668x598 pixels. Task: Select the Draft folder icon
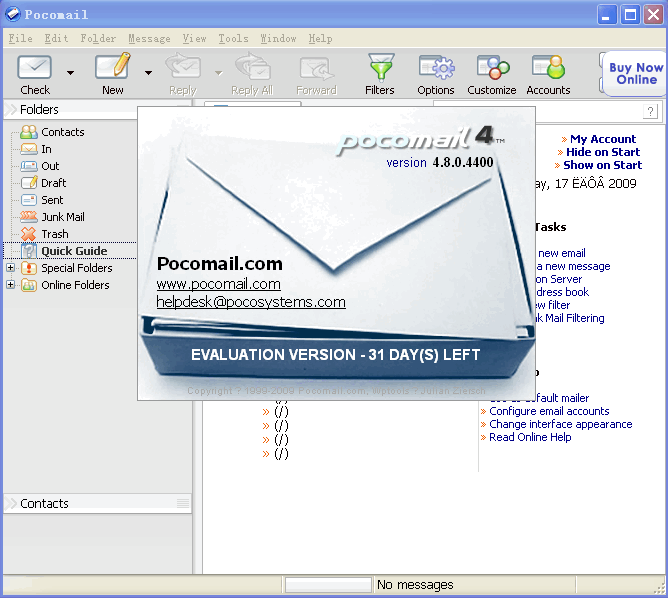[29, 183]
